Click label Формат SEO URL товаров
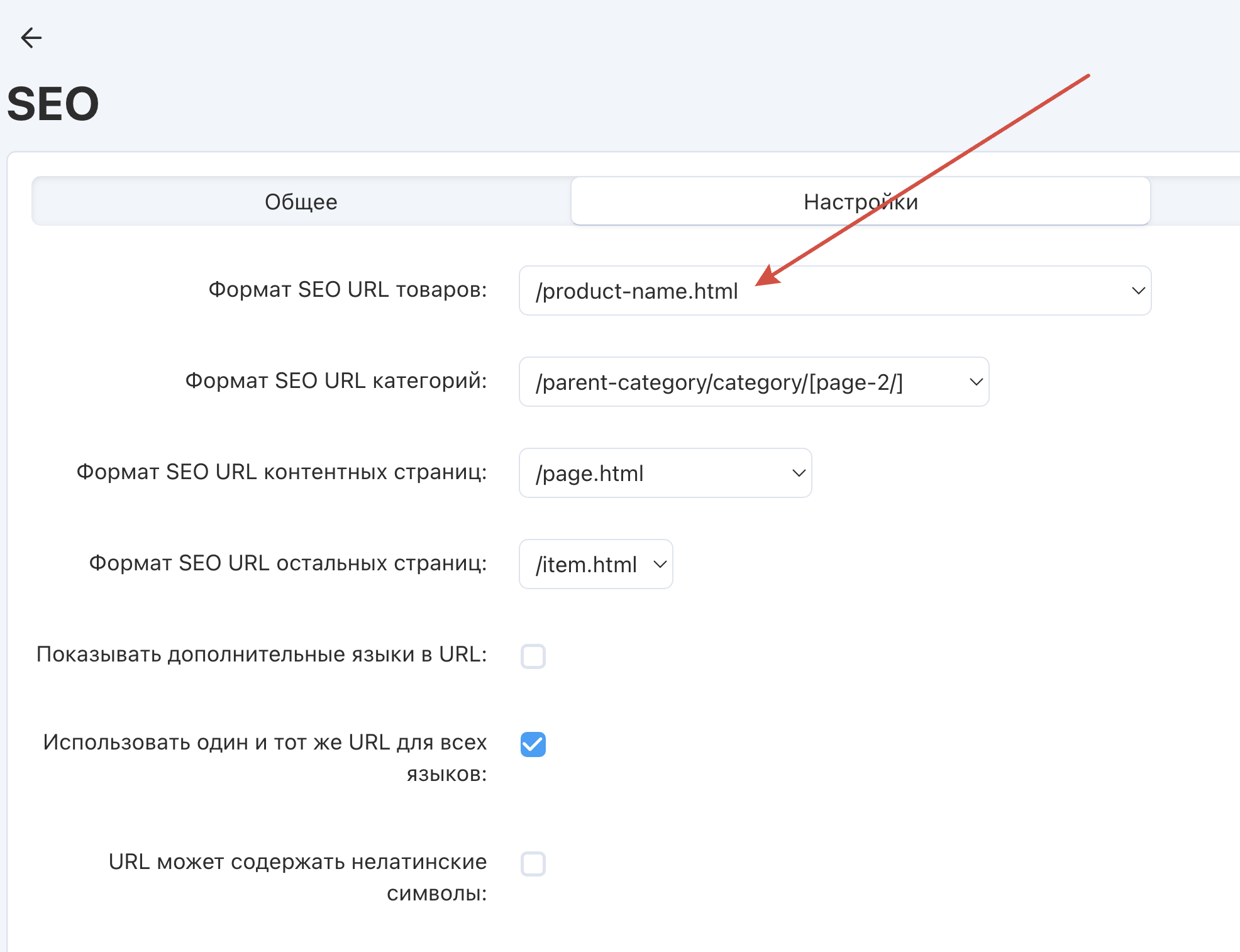 347,289
